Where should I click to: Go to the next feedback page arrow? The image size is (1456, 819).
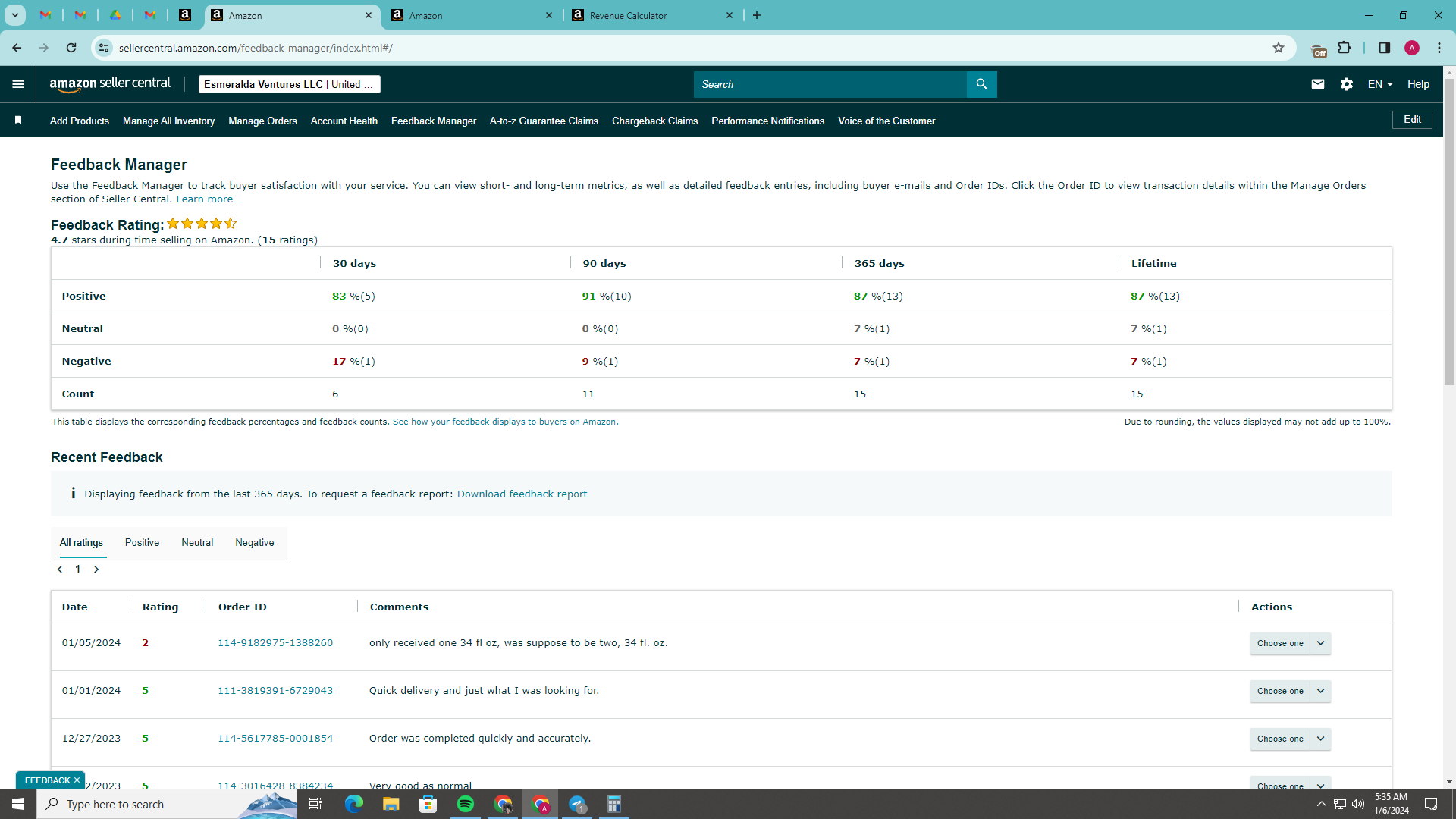point(96,570)
